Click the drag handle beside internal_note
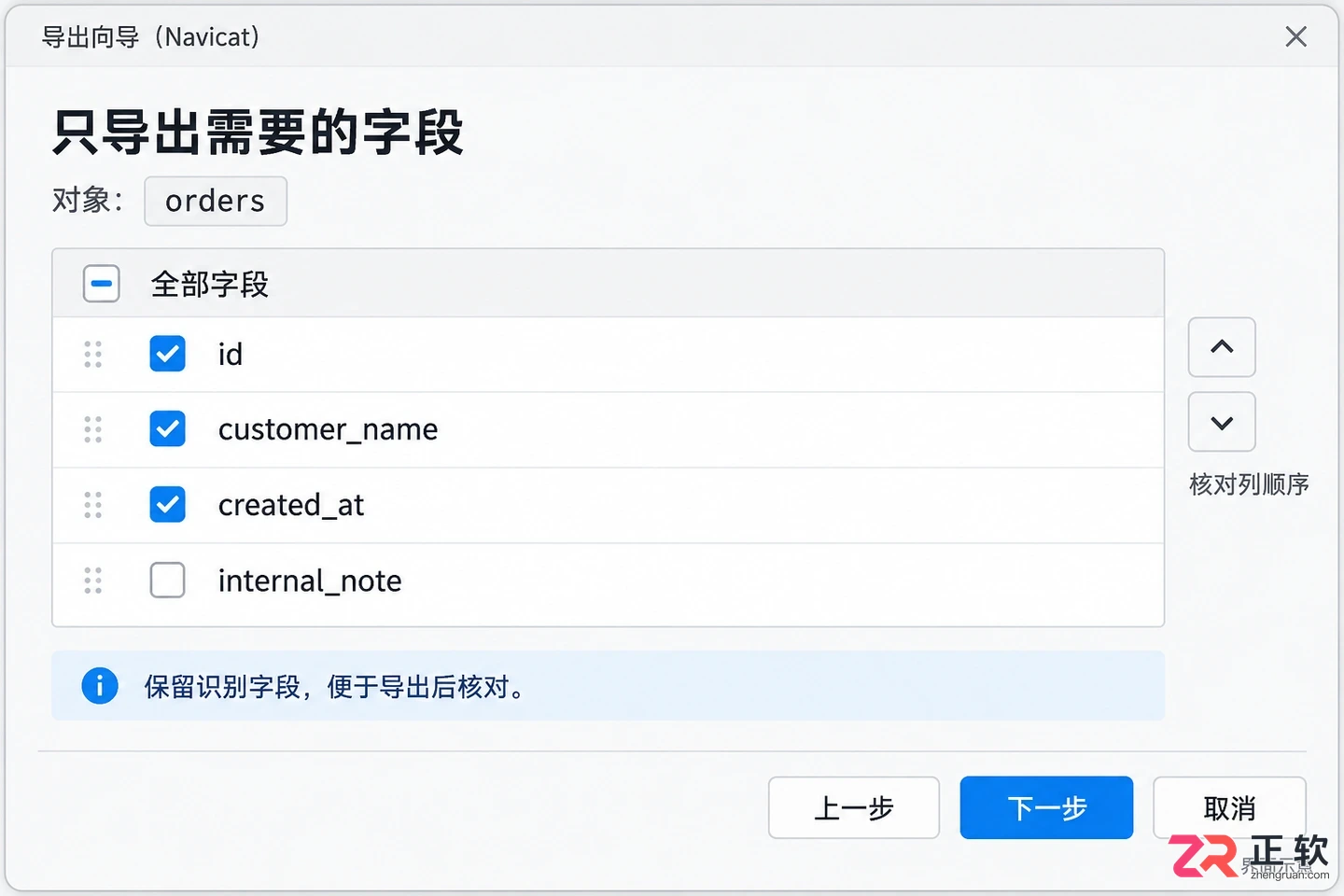 pyautogui.click(x=93, y=581)
